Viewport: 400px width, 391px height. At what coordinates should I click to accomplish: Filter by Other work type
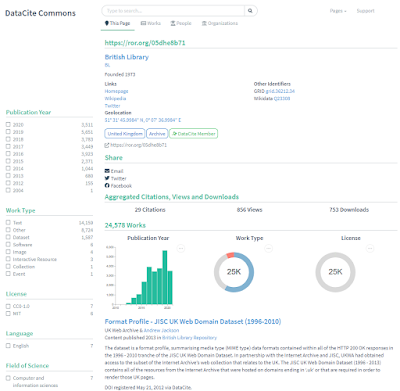(8, 230)
